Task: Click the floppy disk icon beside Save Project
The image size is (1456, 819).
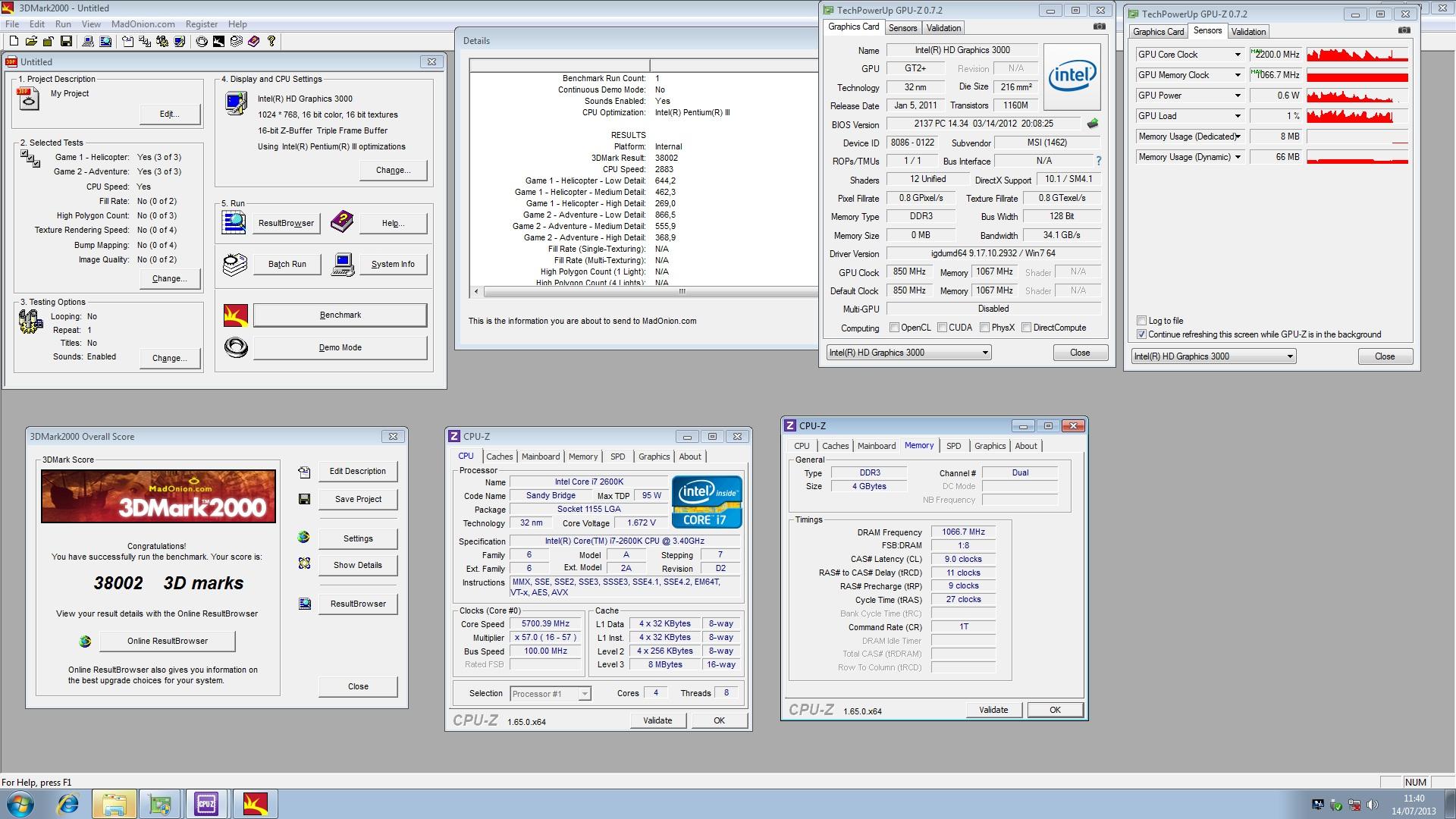Action: click(x=304, y=499)
